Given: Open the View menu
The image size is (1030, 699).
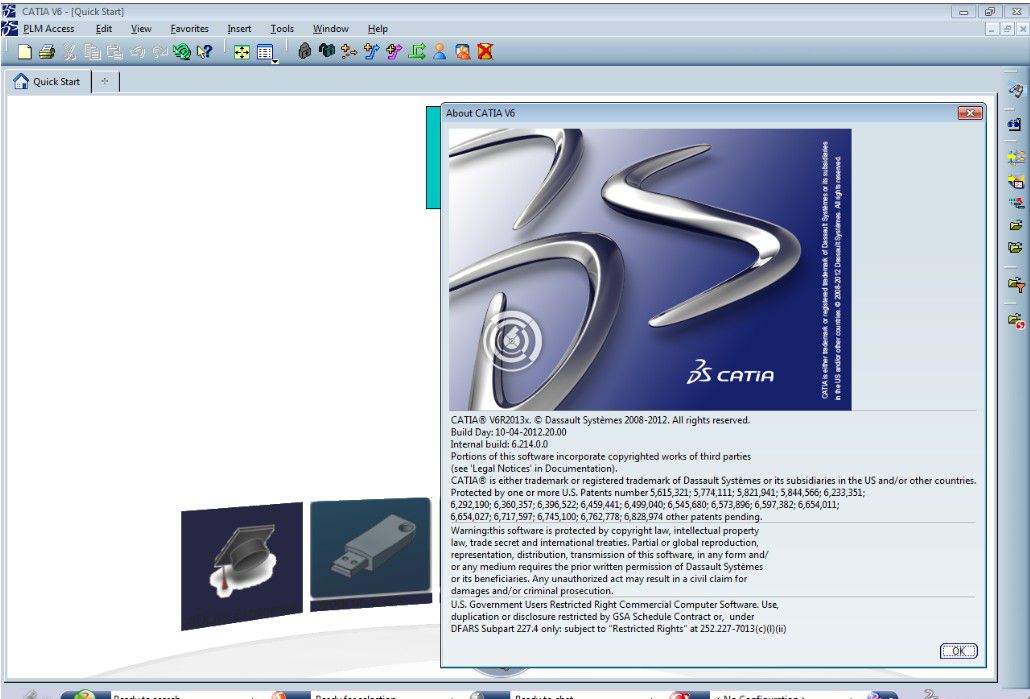Looking at the screenshot, I should (141, 29).
